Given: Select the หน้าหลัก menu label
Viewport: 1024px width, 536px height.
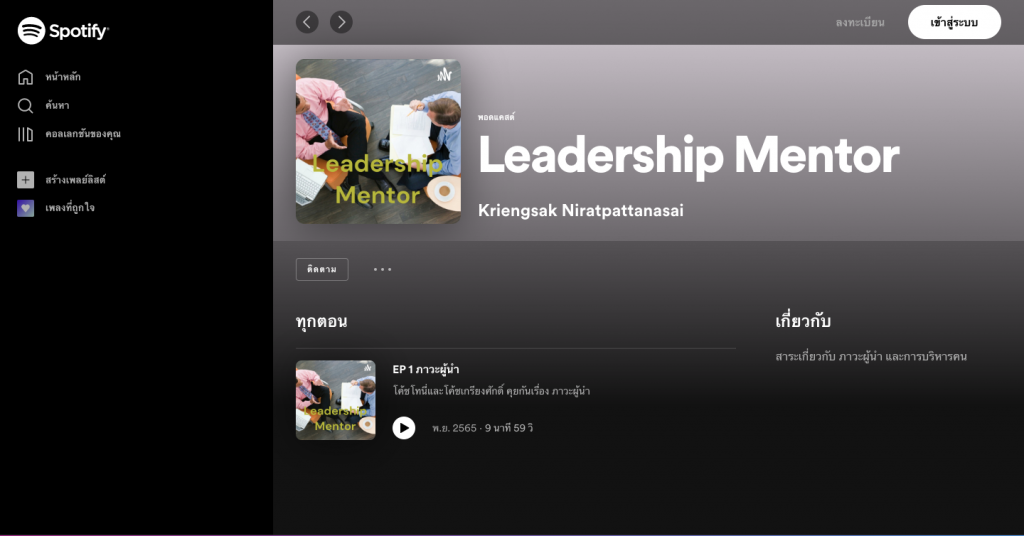Looking at the screenshot, I should 63,77.
